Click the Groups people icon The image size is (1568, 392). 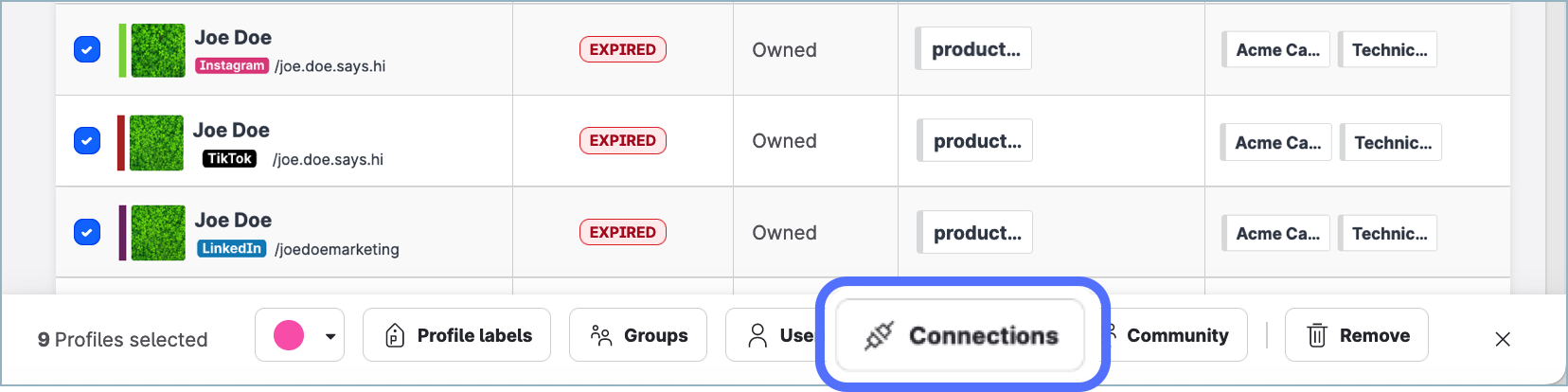point(601,335)
